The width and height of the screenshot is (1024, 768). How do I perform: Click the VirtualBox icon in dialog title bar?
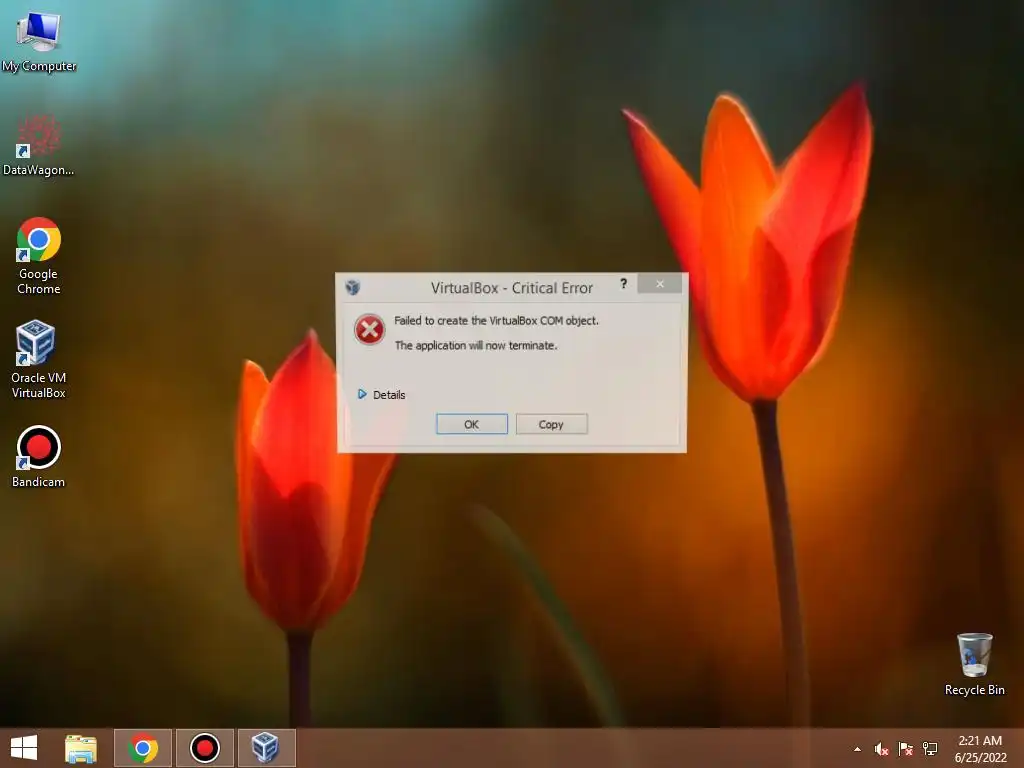(353, 287)
